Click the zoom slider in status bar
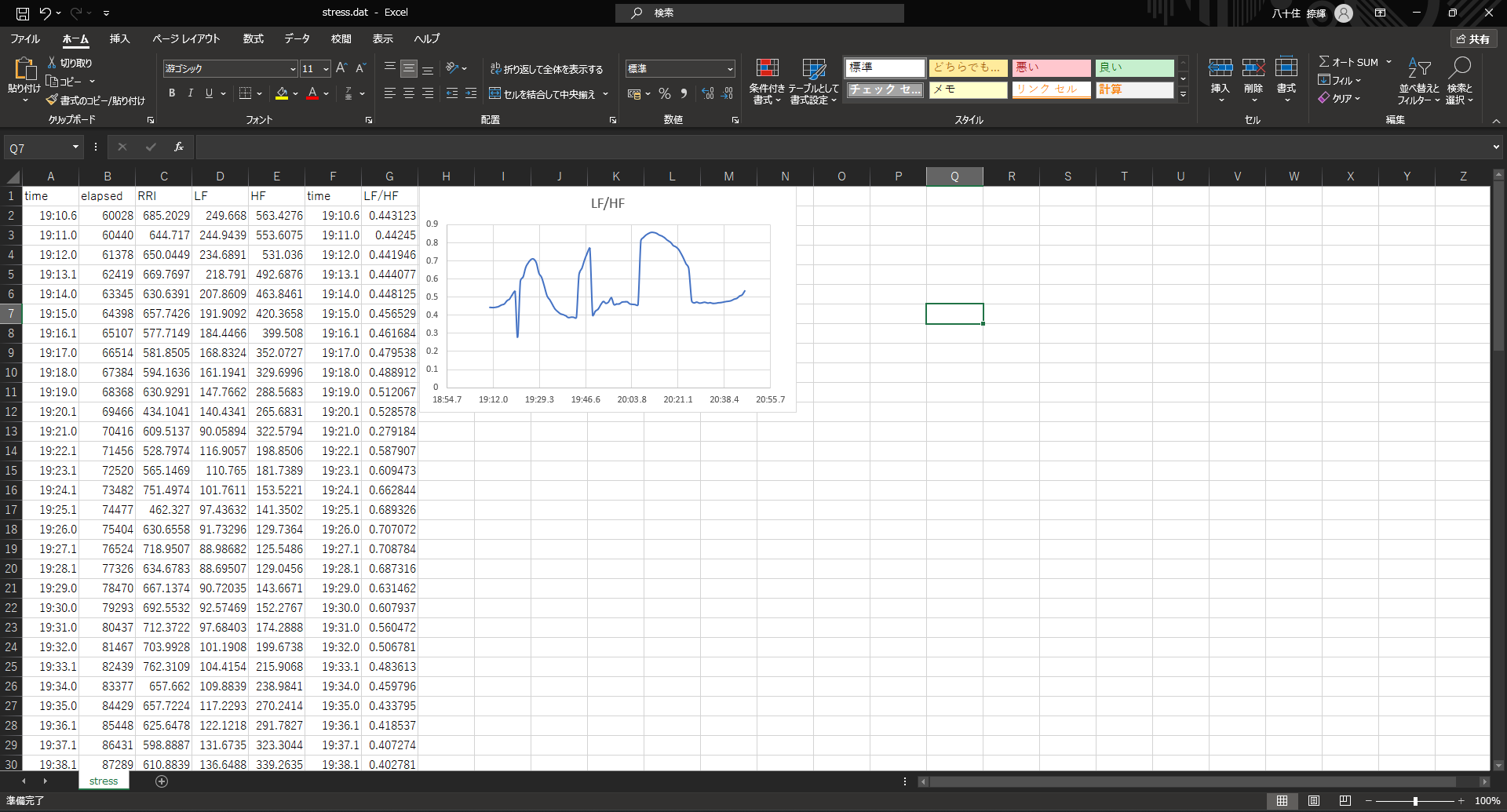 [1415, 801]
